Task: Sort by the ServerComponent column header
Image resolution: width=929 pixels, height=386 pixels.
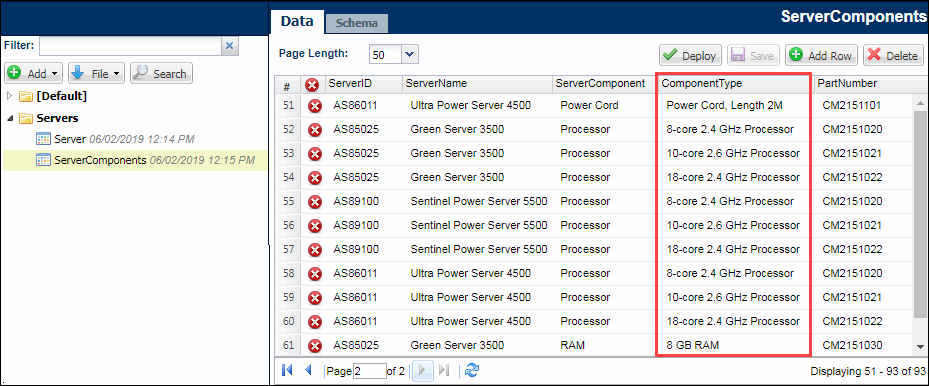Action: click(604, 84)
